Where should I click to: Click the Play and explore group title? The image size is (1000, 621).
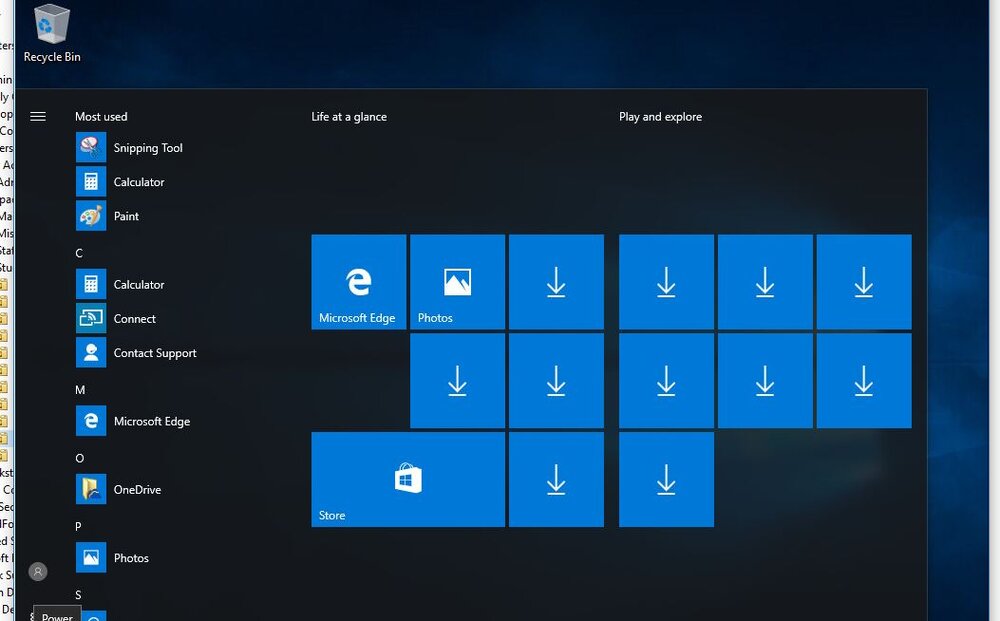click(x=660, y=117)
